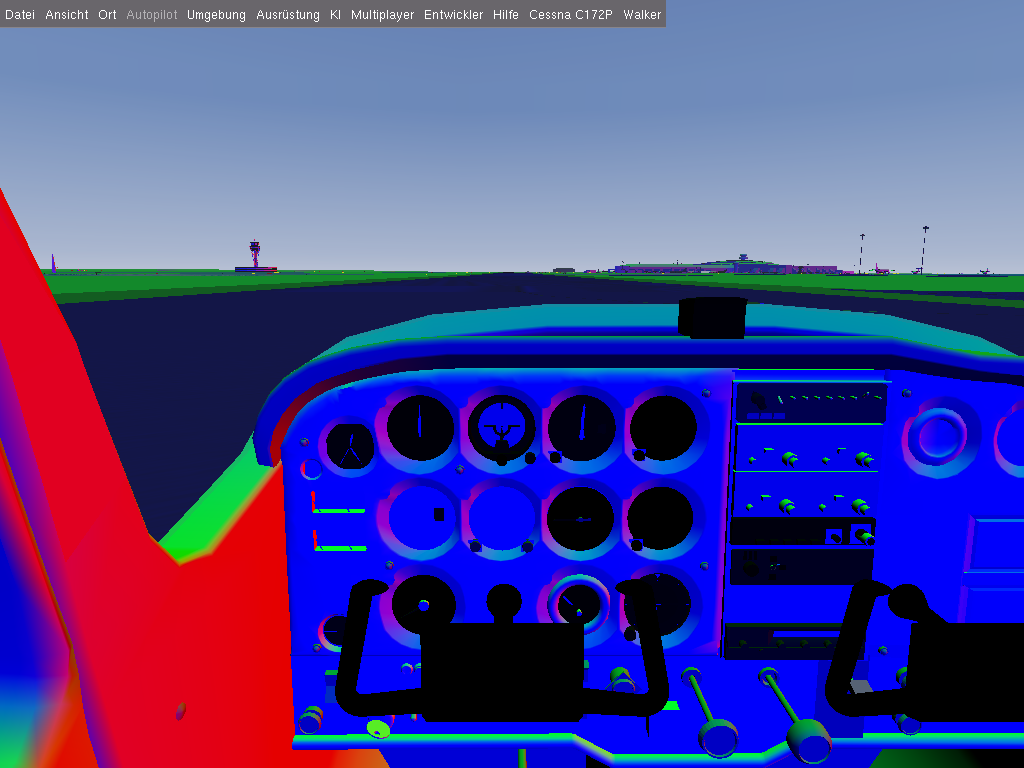Click the COMM1 radio frequency knob

pos(789,459)
